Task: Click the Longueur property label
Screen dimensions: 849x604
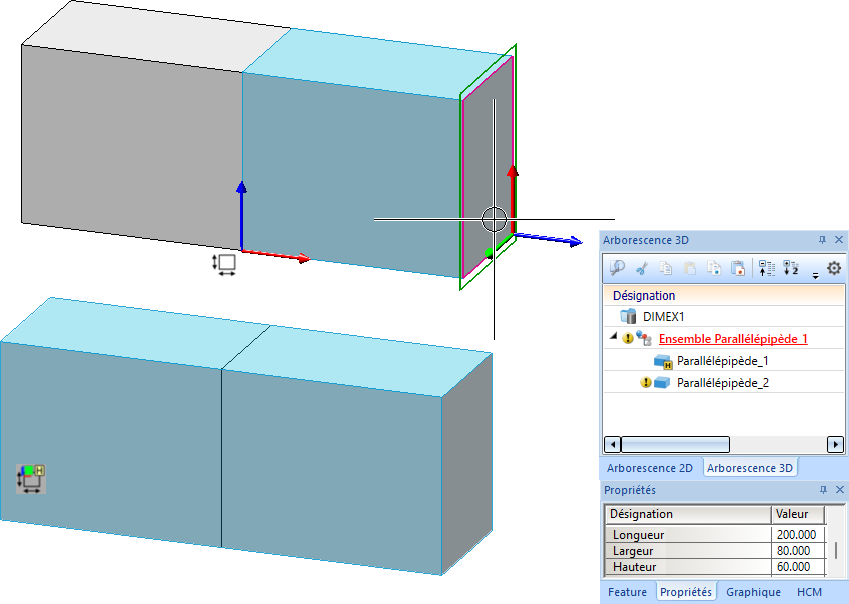Action: 638,535
